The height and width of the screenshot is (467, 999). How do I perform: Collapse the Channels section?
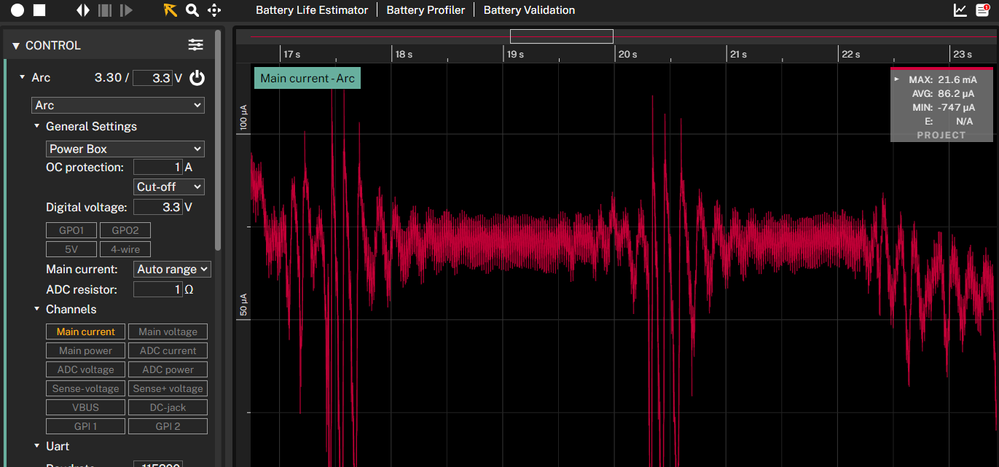[37, 309]
